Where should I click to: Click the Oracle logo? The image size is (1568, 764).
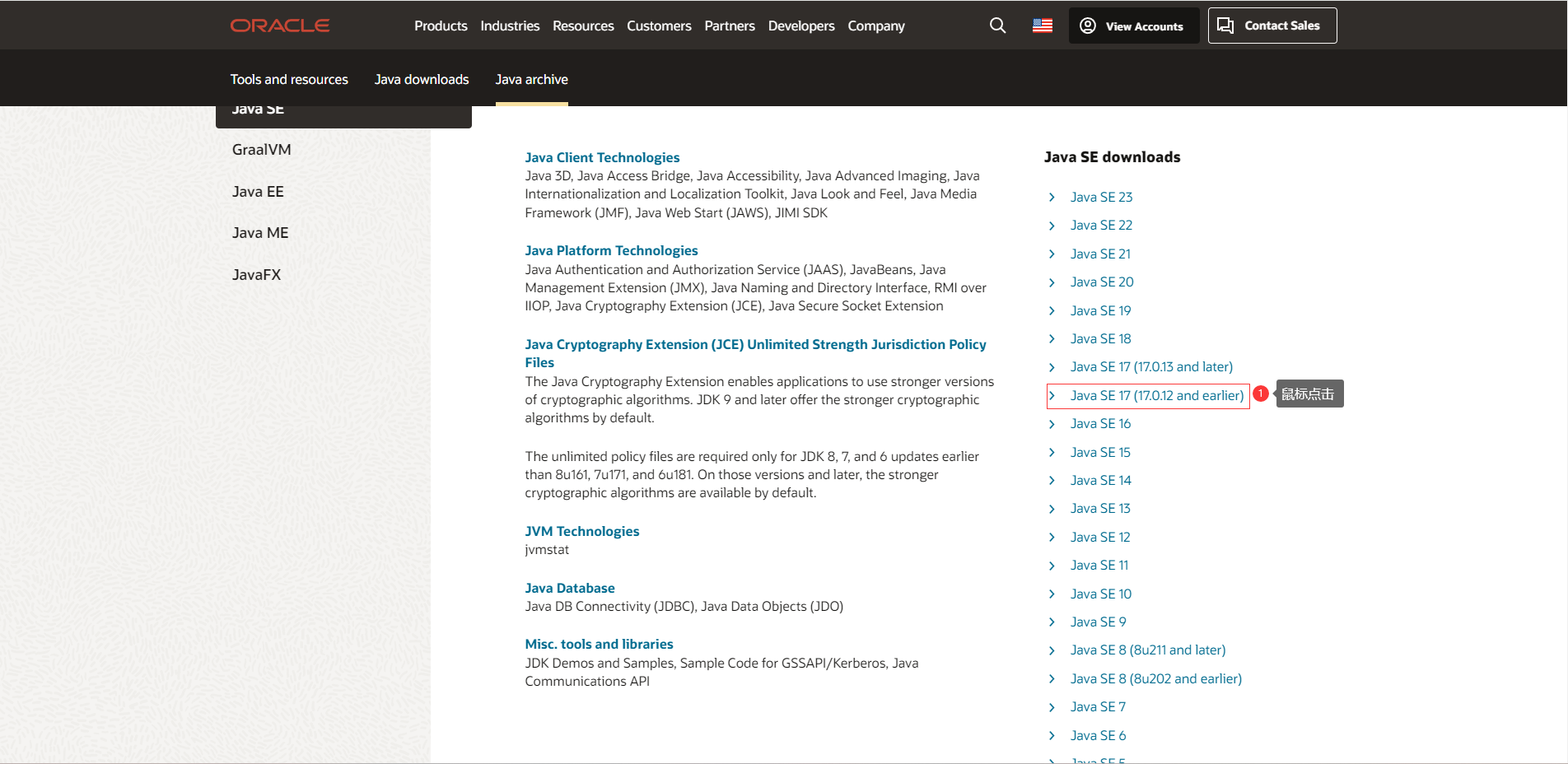tap(280, 26)
